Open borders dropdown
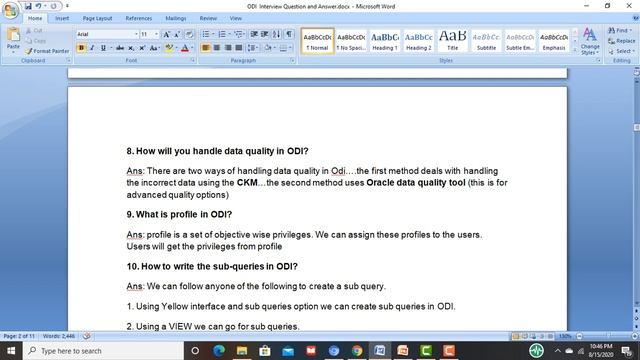Image resolution: width=640 pixels, height=360 pixels. coord(290,48)
